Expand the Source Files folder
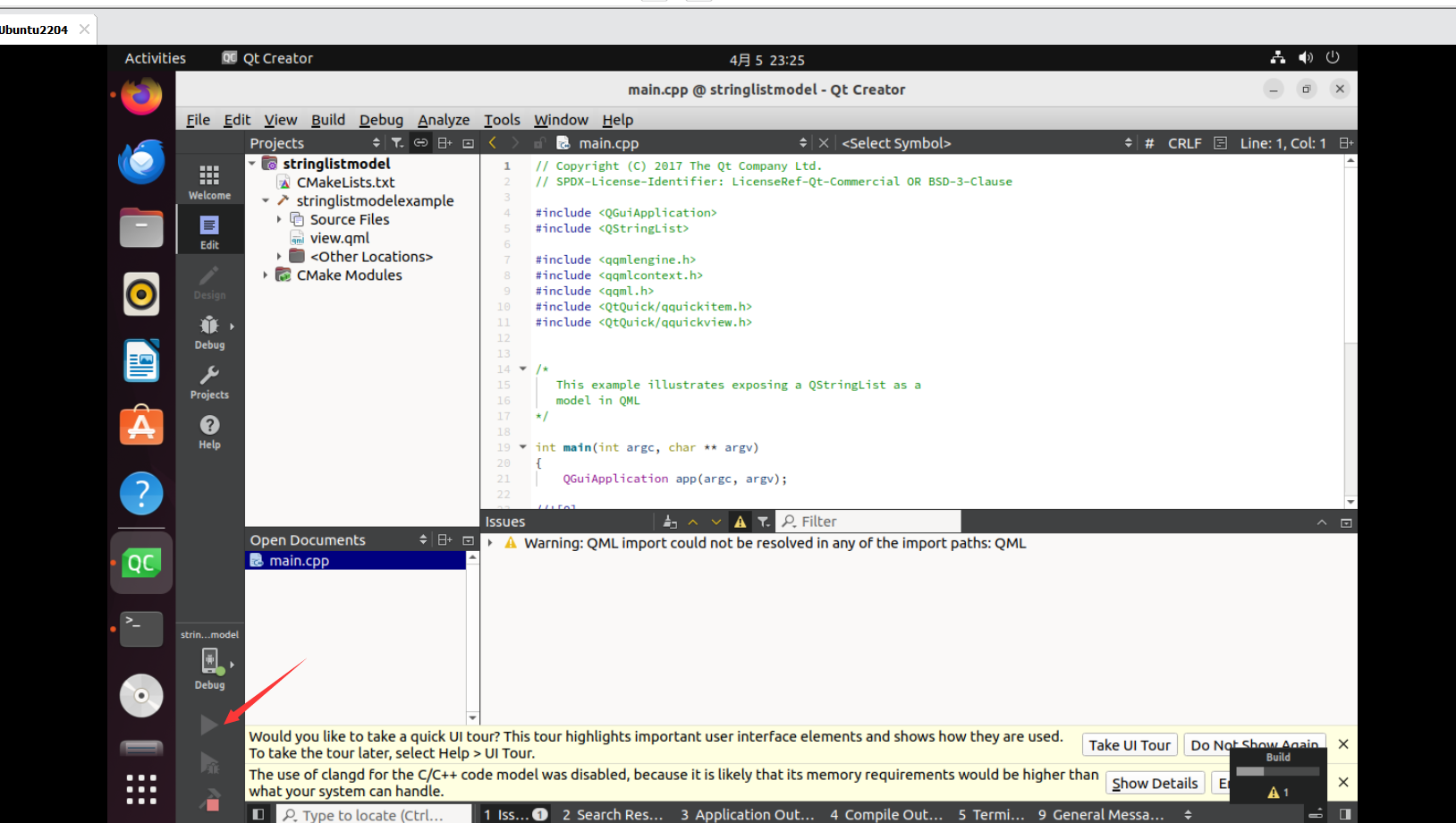The image size is (1456, 823). 279,219
